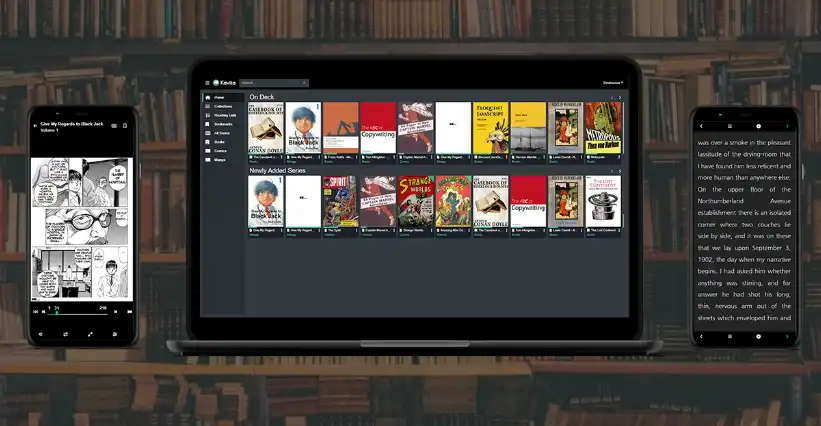Advance On Deck carousel with right chevron
The image size is (821, 426).
tap(620, 98)
